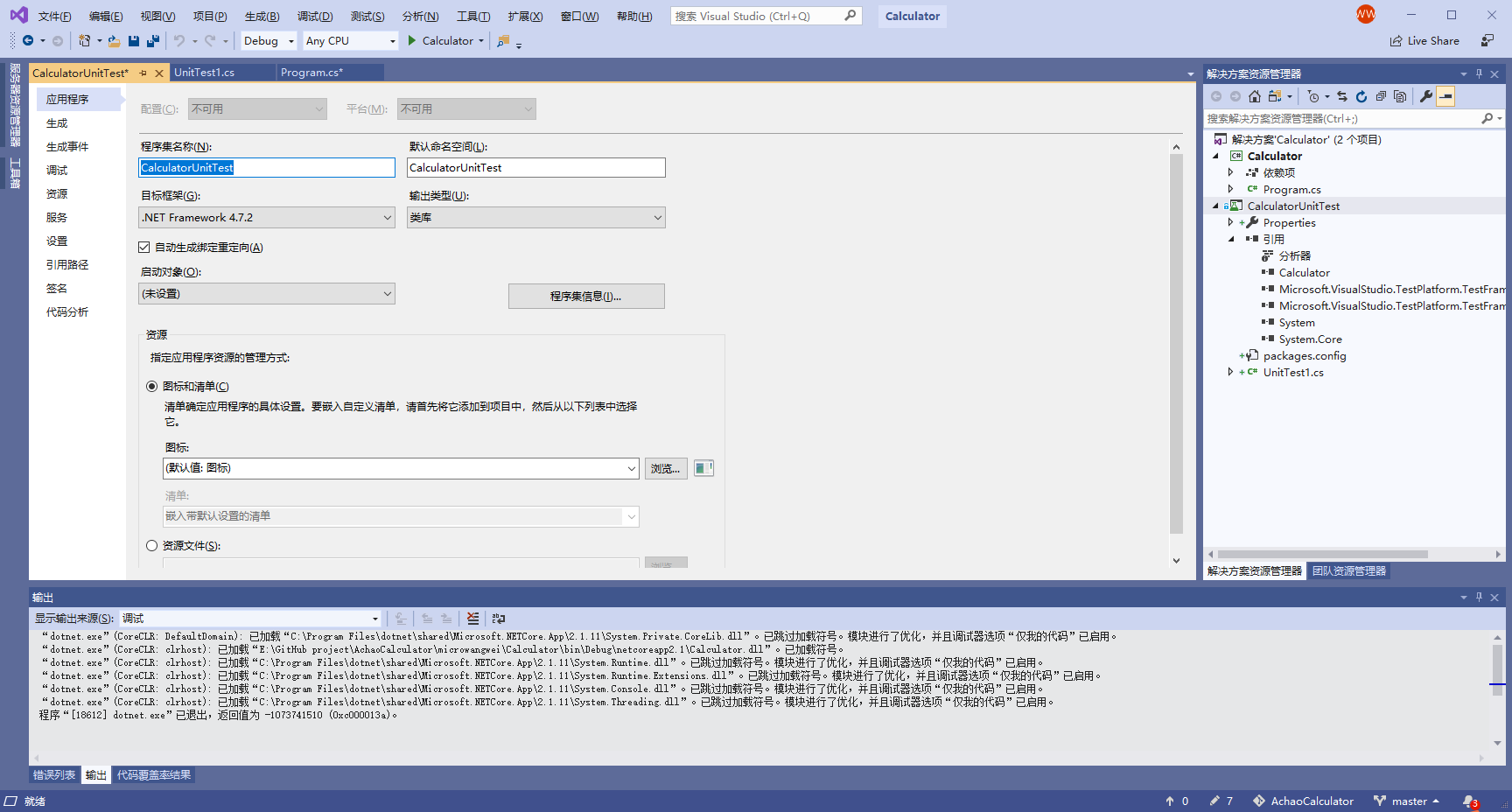This screenshot has height=812, width=1512.
Task: Click the Switch Views icon in Solution Explorer
Action: tap(1275, 96)
